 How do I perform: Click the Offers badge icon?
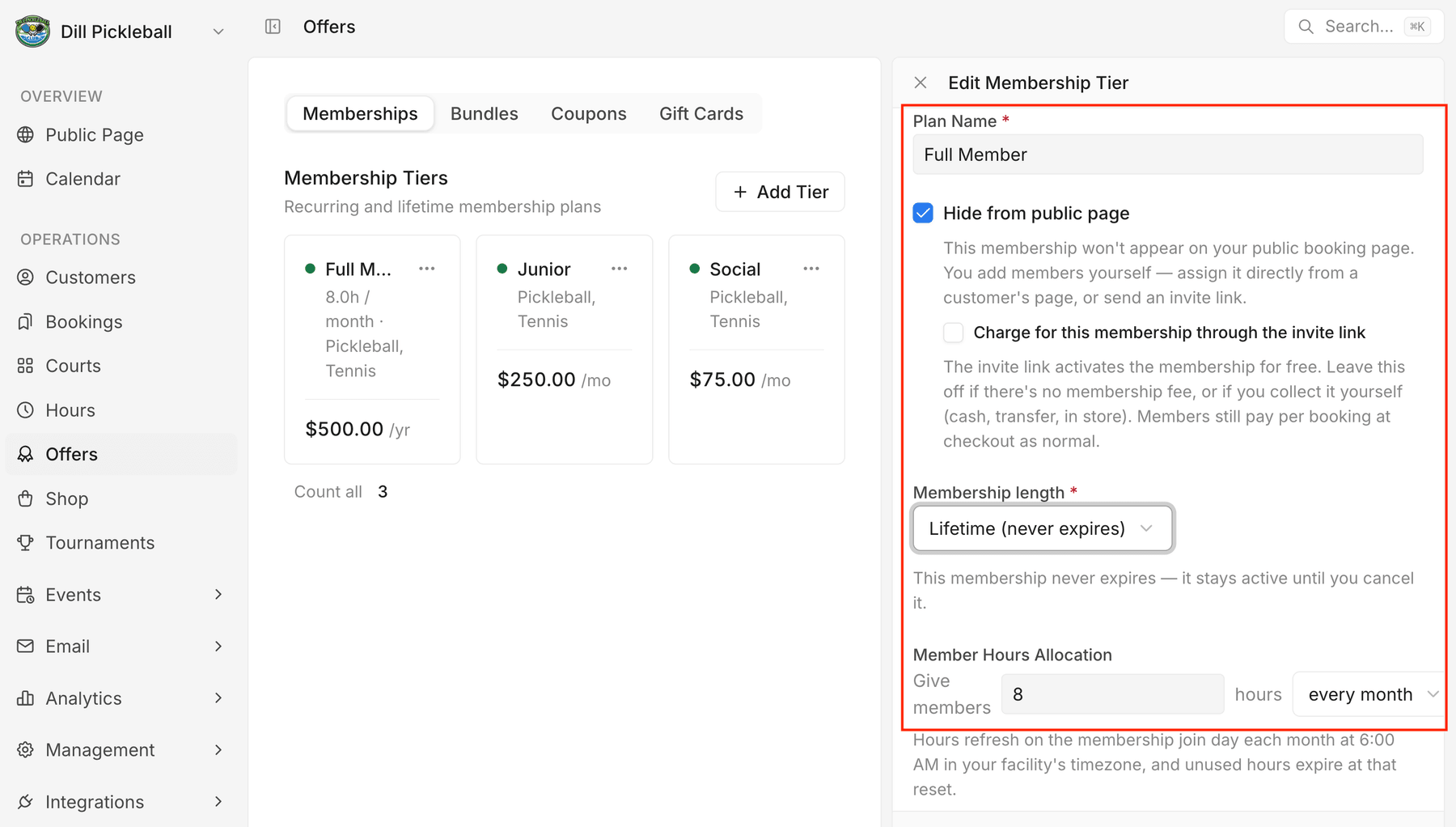point(26,454)
